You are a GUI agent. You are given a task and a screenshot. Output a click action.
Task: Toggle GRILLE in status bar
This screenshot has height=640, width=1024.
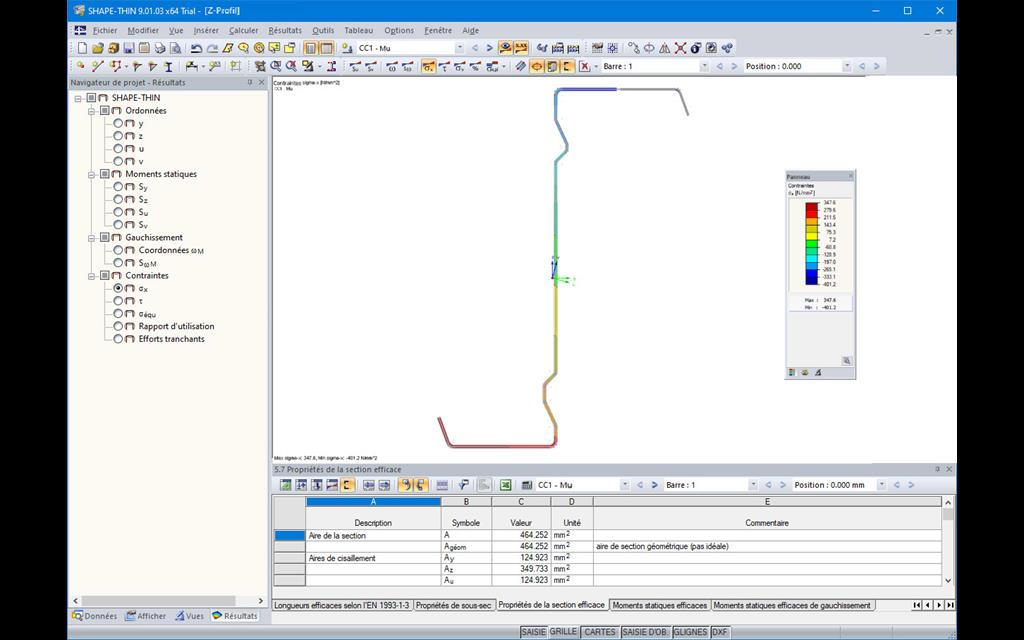click(x=563, y=632)
